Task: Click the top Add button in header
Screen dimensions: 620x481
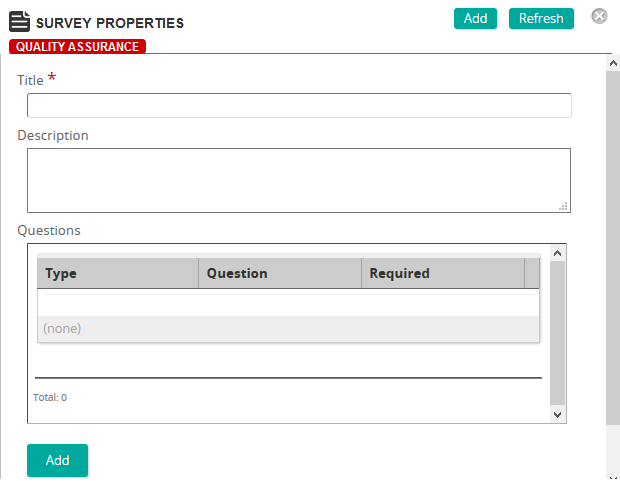Action: pos(475,19)
